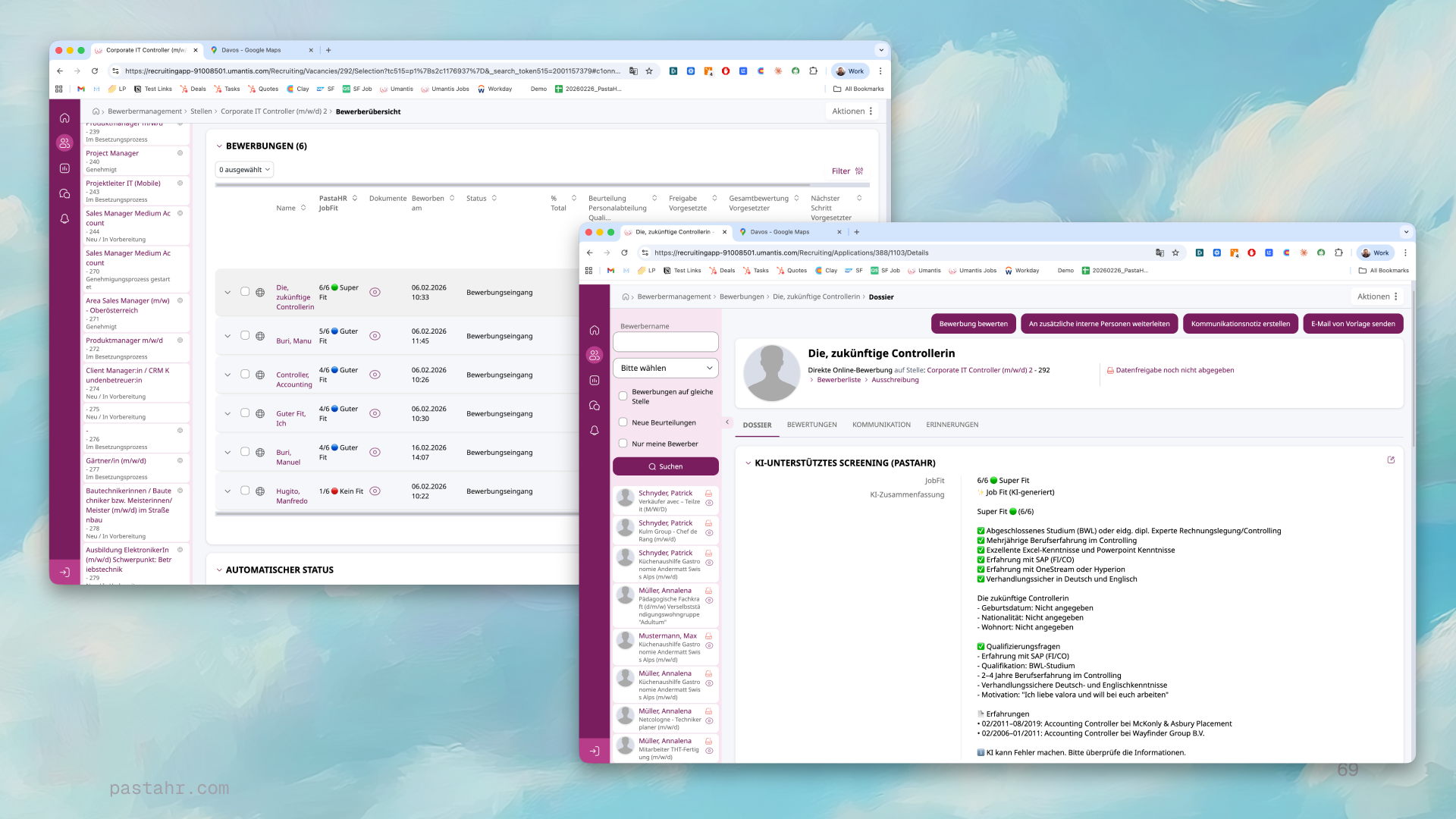The height and width of the screenshot is (819, 1456).
Task: Select the checkbox for Hugito, Manfredo row
Action: click(x=245, y=491)
